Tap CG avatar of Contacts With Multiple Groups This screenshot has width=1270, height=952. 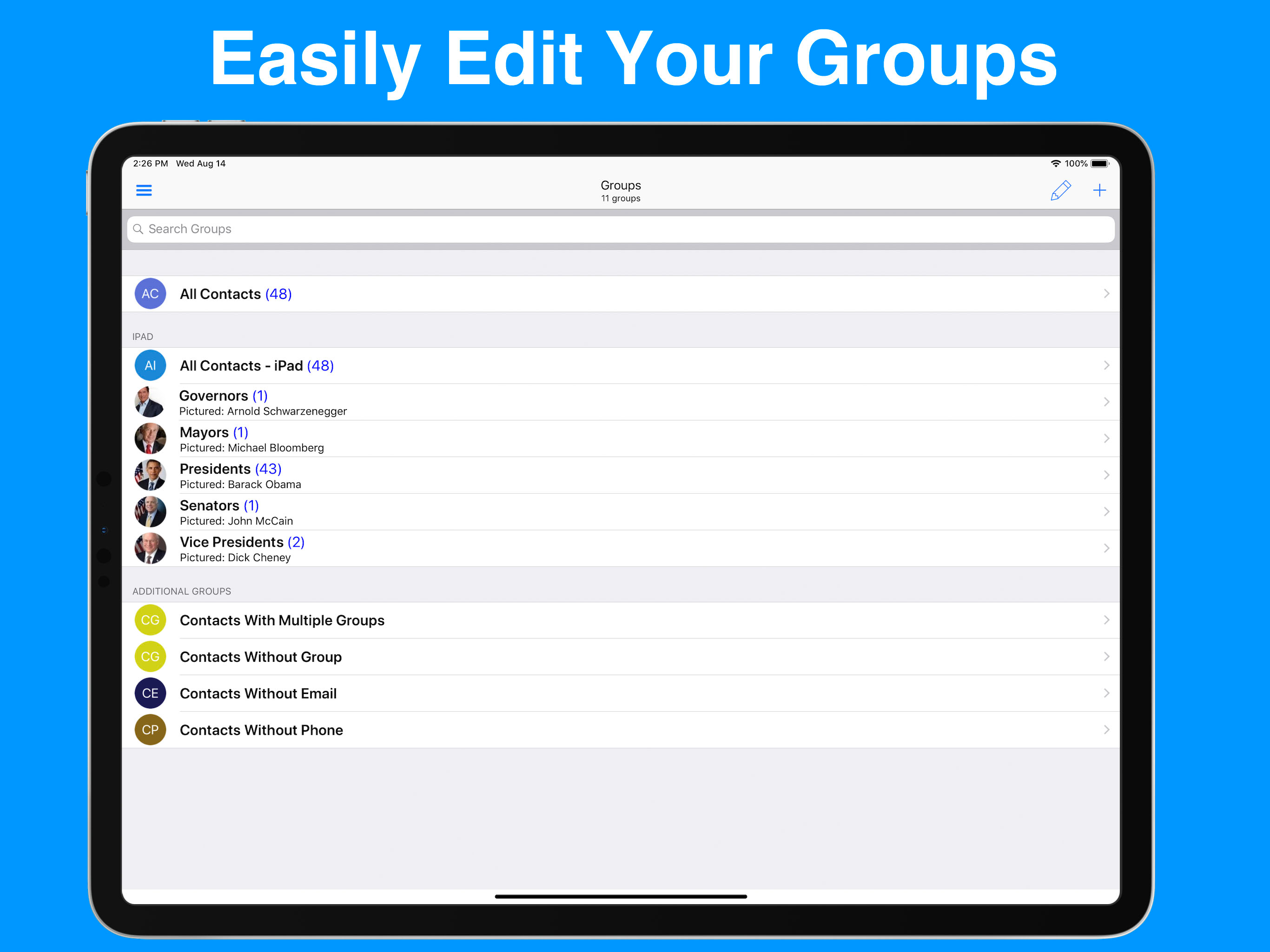[x=151, y=620]
